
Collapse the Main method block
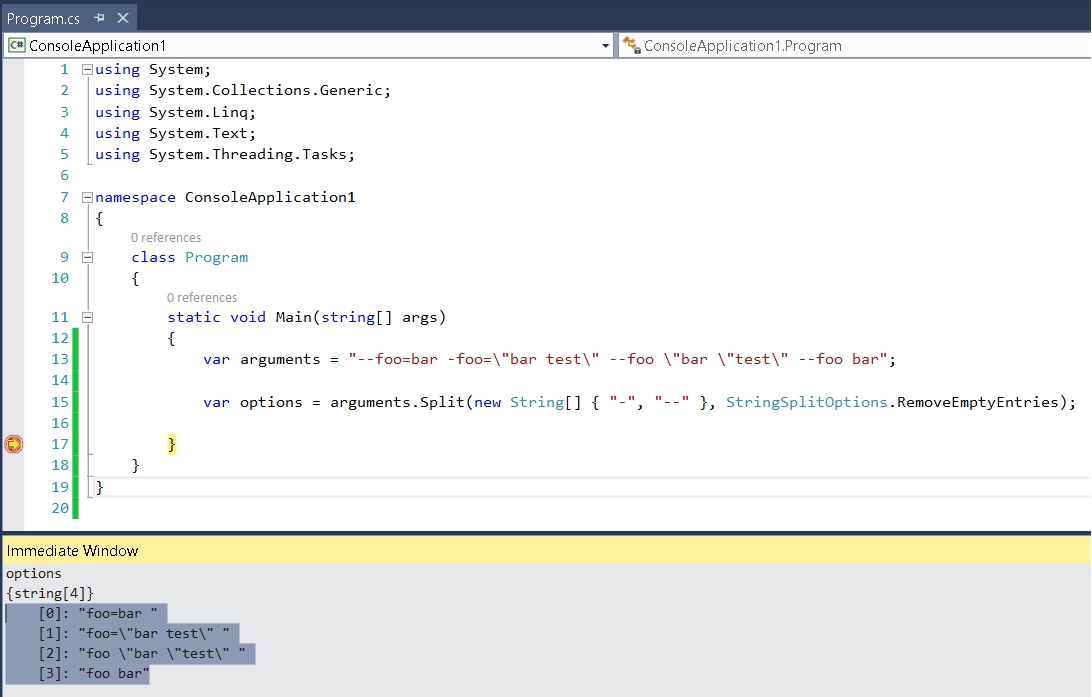pos(87,317)
